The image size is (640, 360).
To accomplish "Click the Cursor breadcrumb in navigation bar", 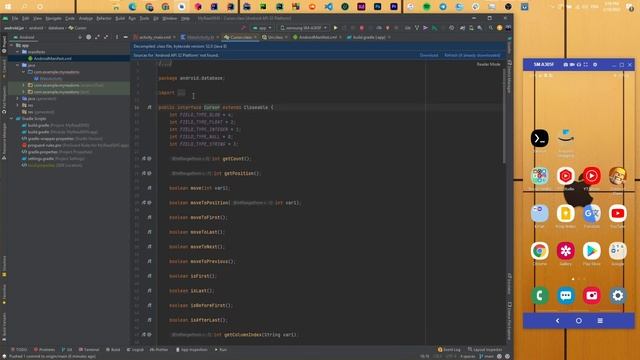I will [78, 28].
